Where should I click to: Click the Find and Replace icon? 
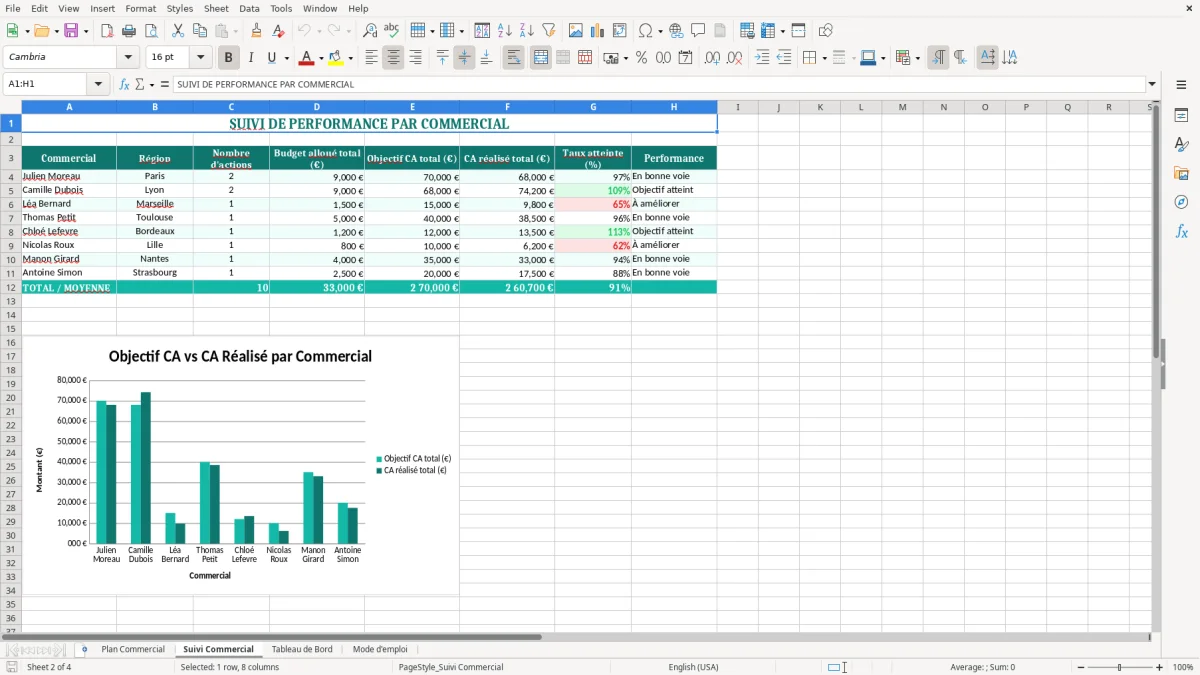click(370, 31)
